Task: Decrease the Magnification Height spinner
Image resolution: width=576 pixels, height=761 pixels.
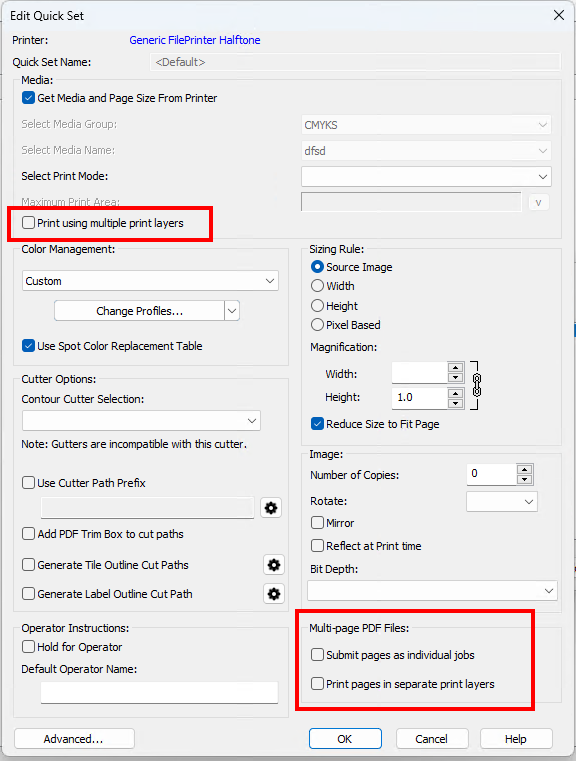Action: coord(455,403)
